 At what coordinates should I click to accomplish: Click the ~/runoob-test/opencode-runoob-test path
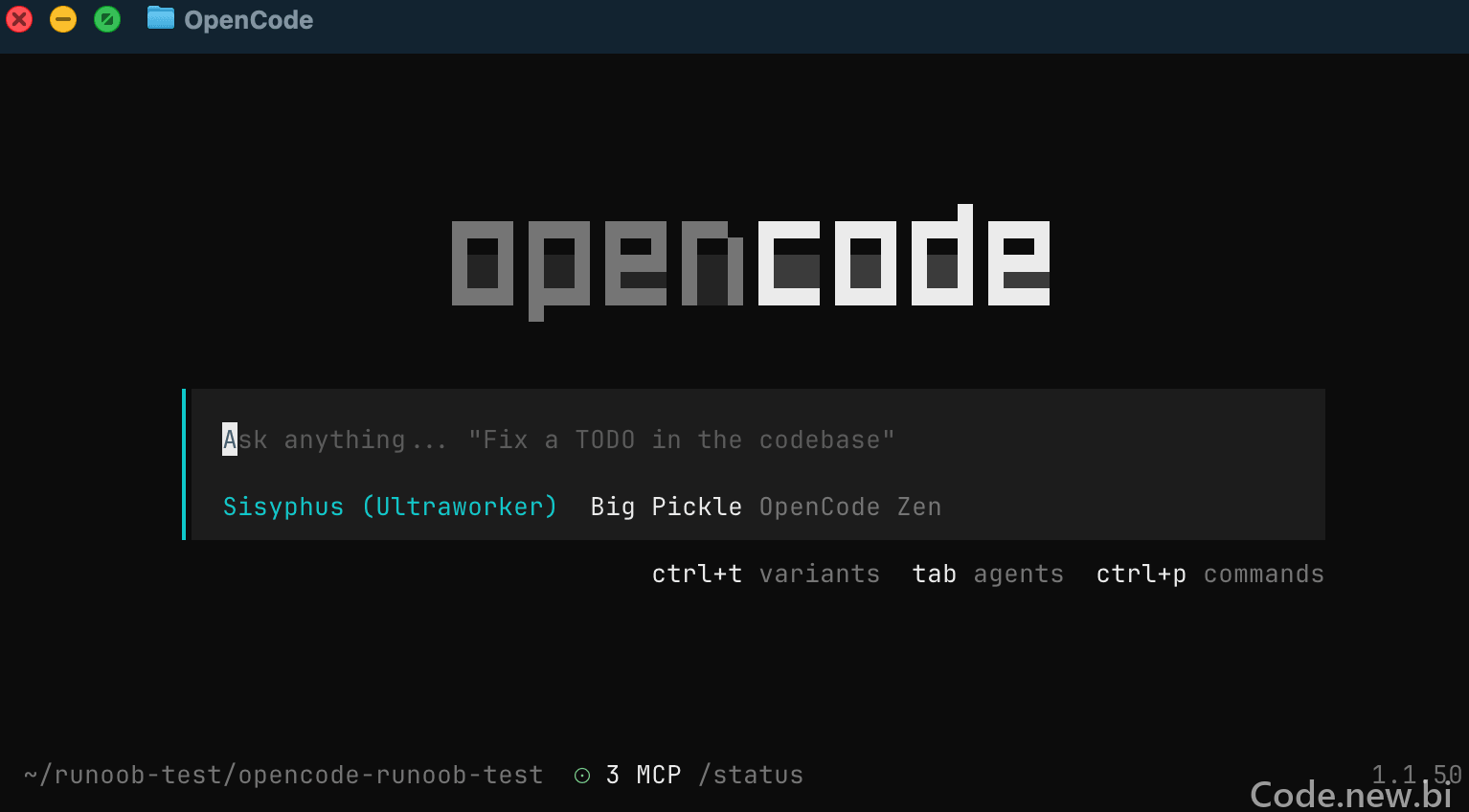[283, 775]
